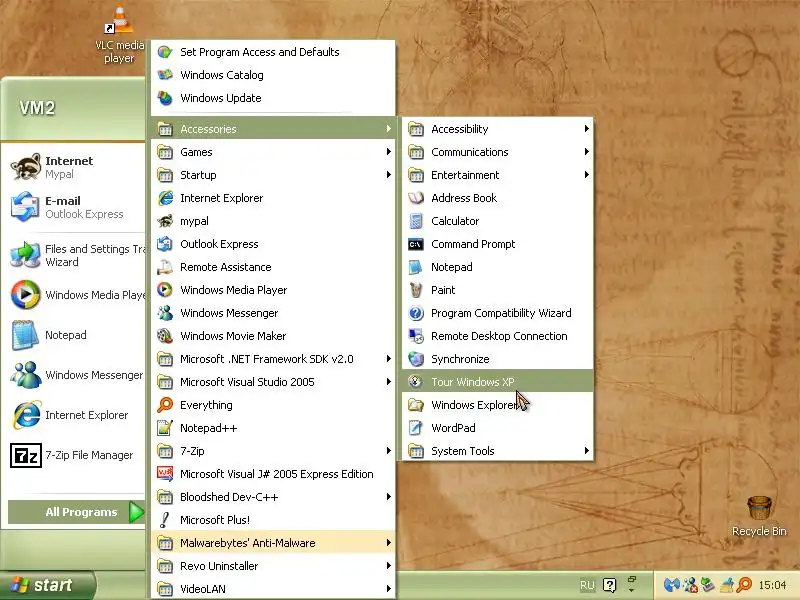Click the Everything search tray icon

click(744, 585)
